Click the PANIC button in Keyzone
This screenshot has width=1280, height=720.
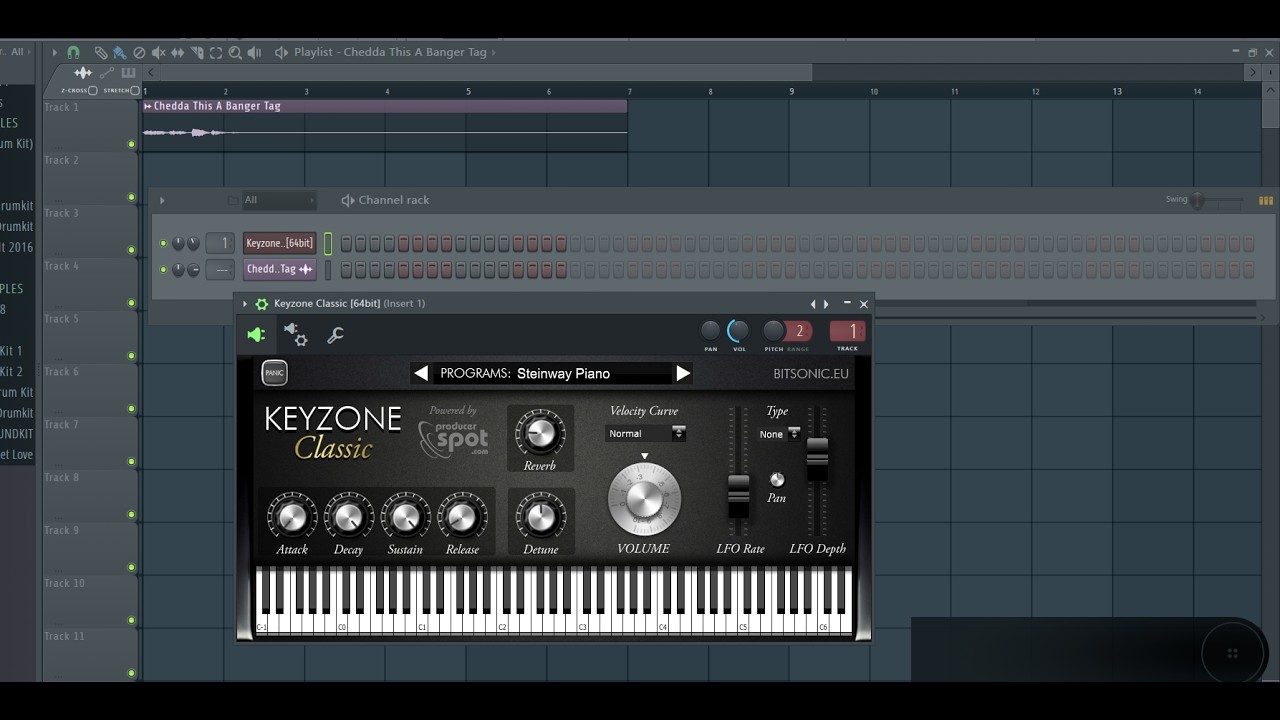click(274, 373)
